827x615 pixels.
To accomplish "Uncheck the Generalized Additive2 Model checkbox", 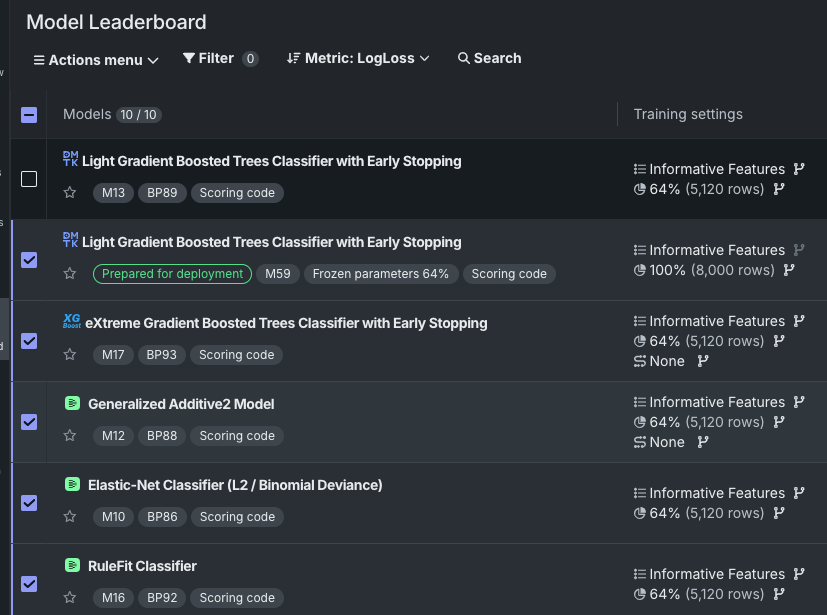I will coord(29,422).
